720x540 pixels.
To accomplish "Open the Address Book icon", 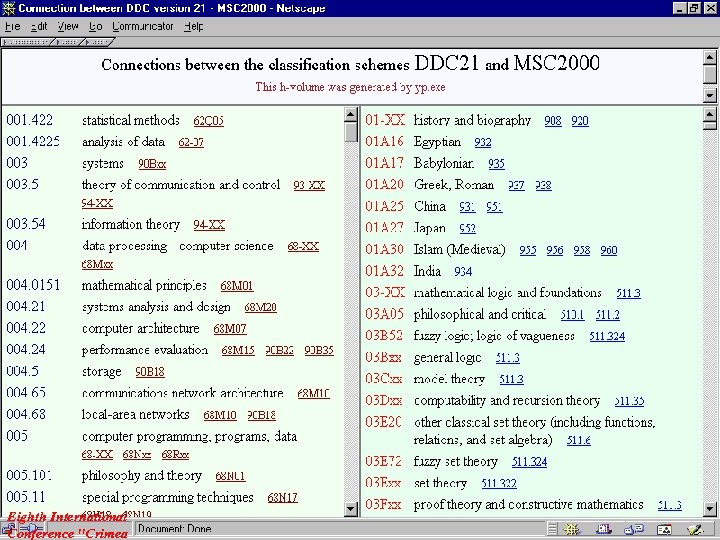I will (x=664, y=529).
